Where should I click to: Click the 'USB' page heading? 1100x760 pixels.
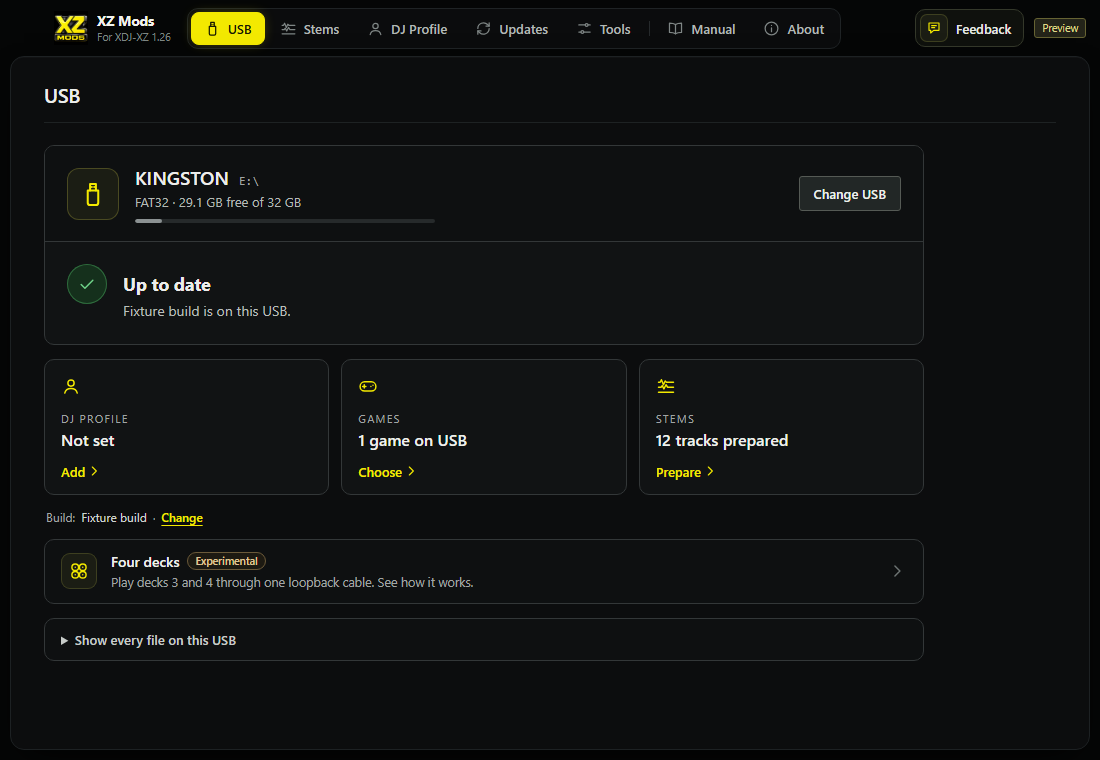click(62, 96)
